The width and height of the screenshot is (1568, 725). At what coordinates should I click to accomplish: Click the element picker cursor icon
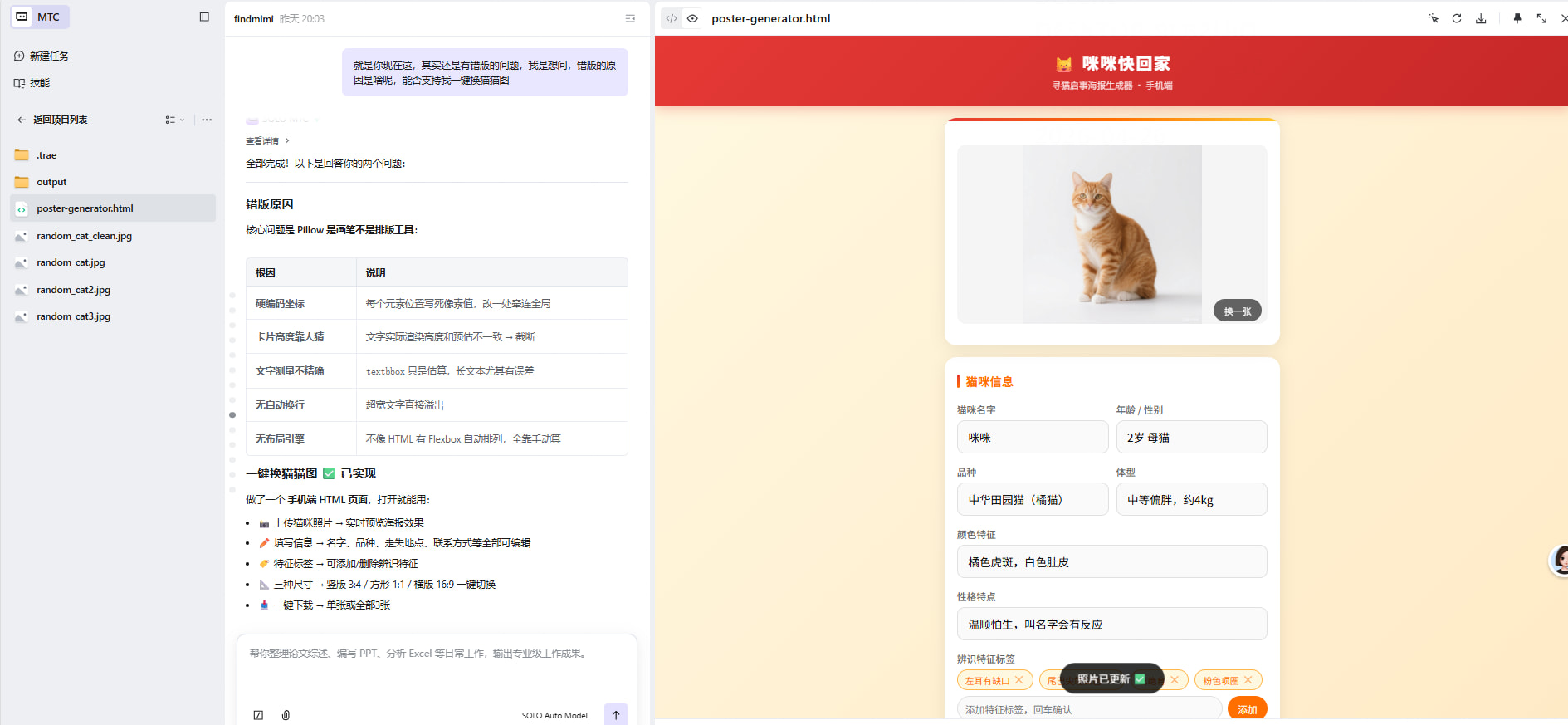(x=1433, y=18)
